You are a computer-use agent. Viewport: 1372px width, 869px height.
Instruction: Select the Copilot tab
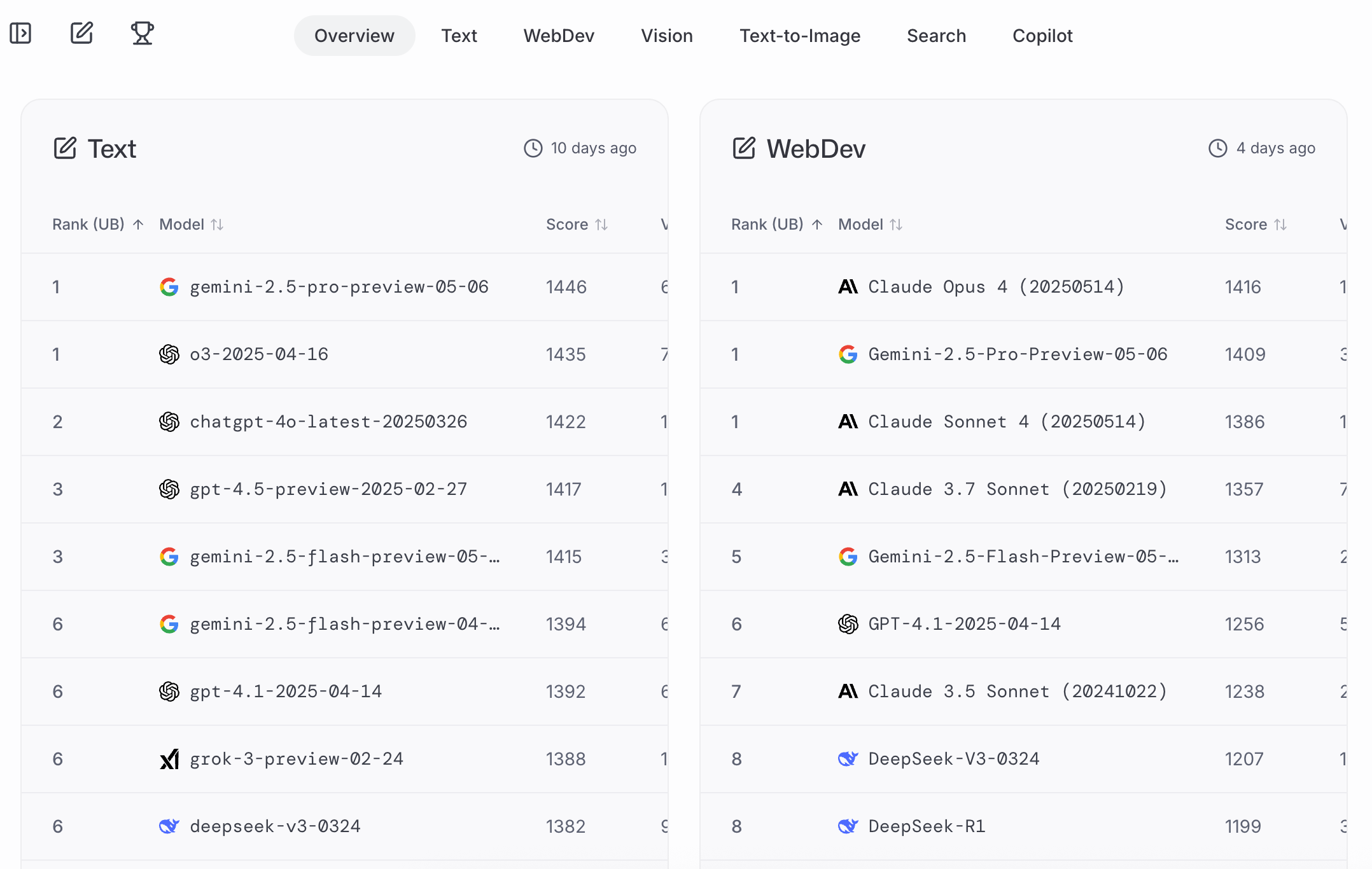[1042, 36]
